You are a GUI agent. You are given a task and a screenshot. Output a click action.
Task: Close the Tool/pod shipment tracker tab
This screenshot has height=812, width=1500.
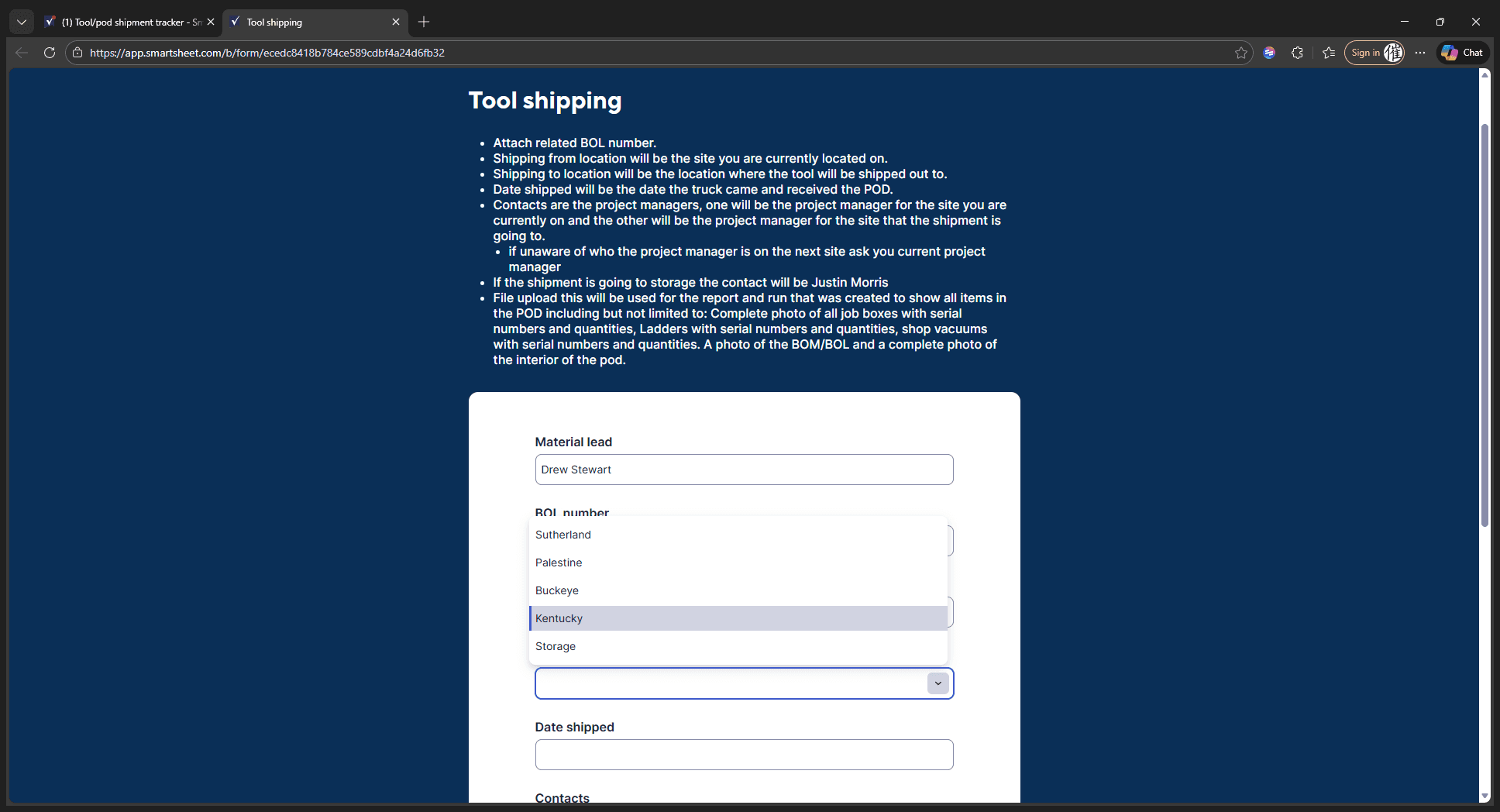(211, 22)
